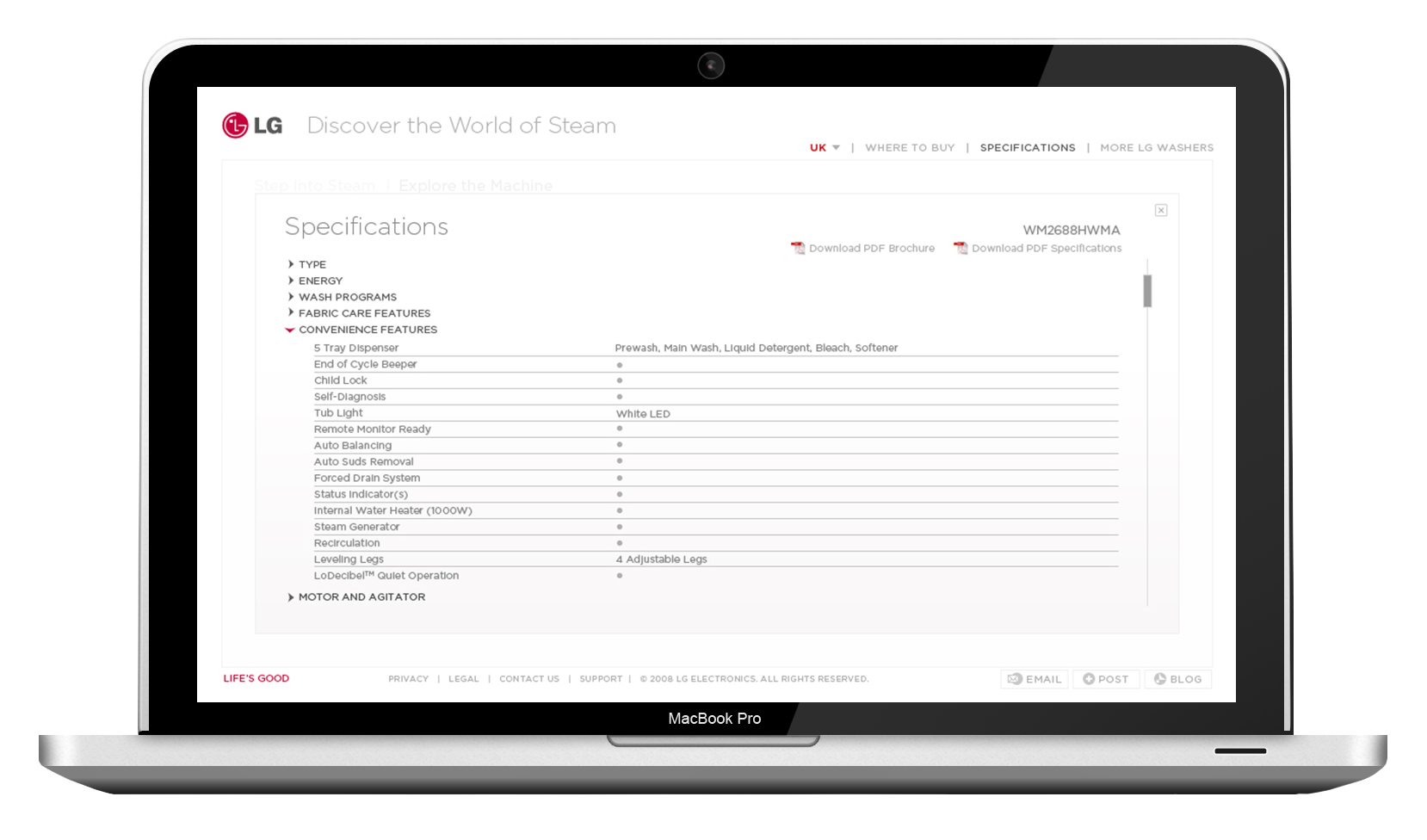This screenshot has height=840, width=1427.
Task: Click the Specifications heading
Action: click(367, 226)
